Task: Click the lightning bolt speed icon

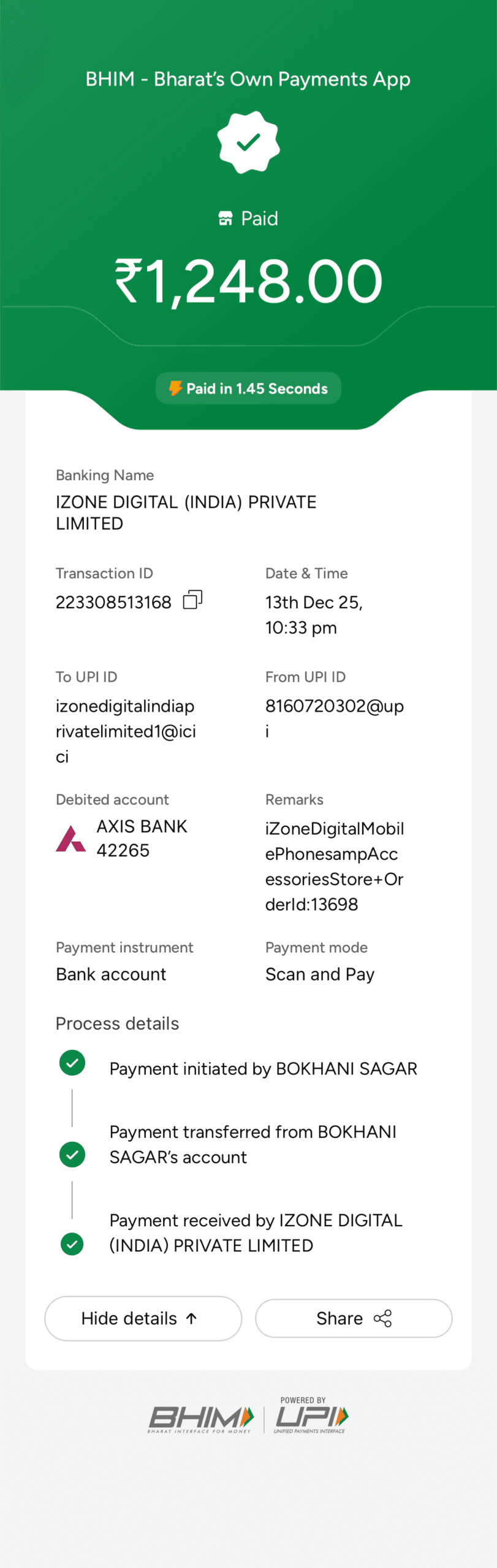Action: pyautogui.click(x=176, y=388)
